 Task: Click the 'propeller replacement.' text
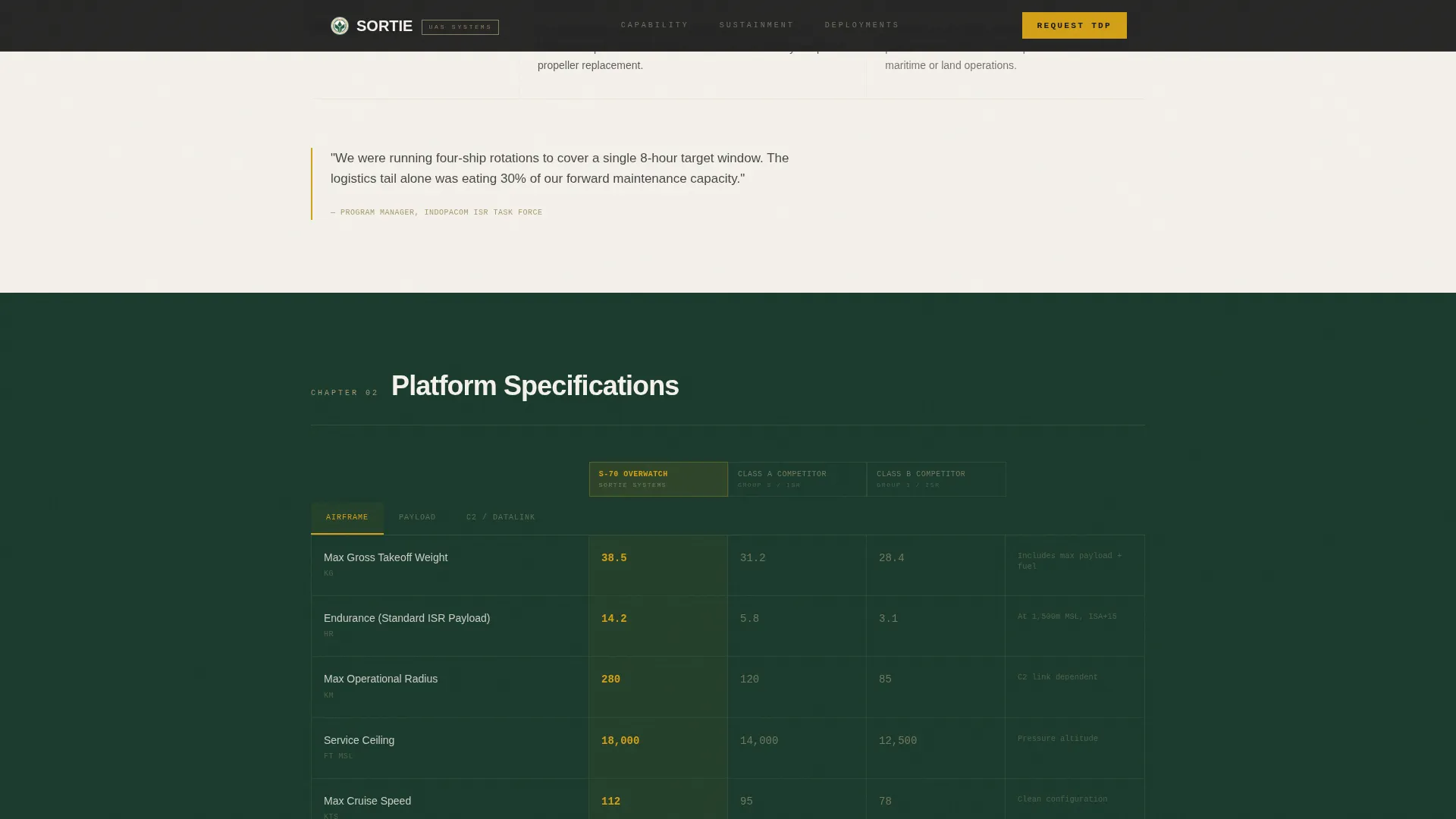(x=590, y=65)
